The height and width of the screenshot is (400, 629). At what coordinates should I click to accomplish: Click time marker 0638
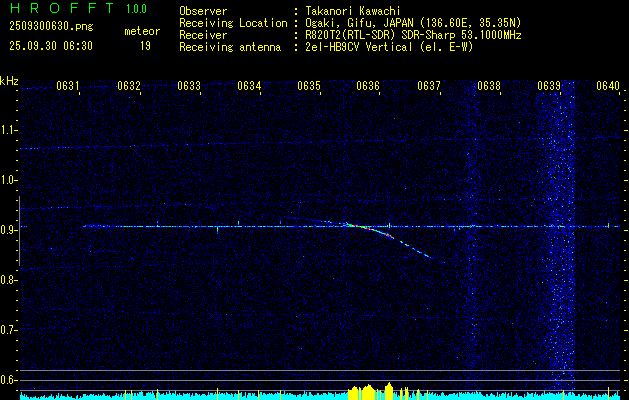489,86
